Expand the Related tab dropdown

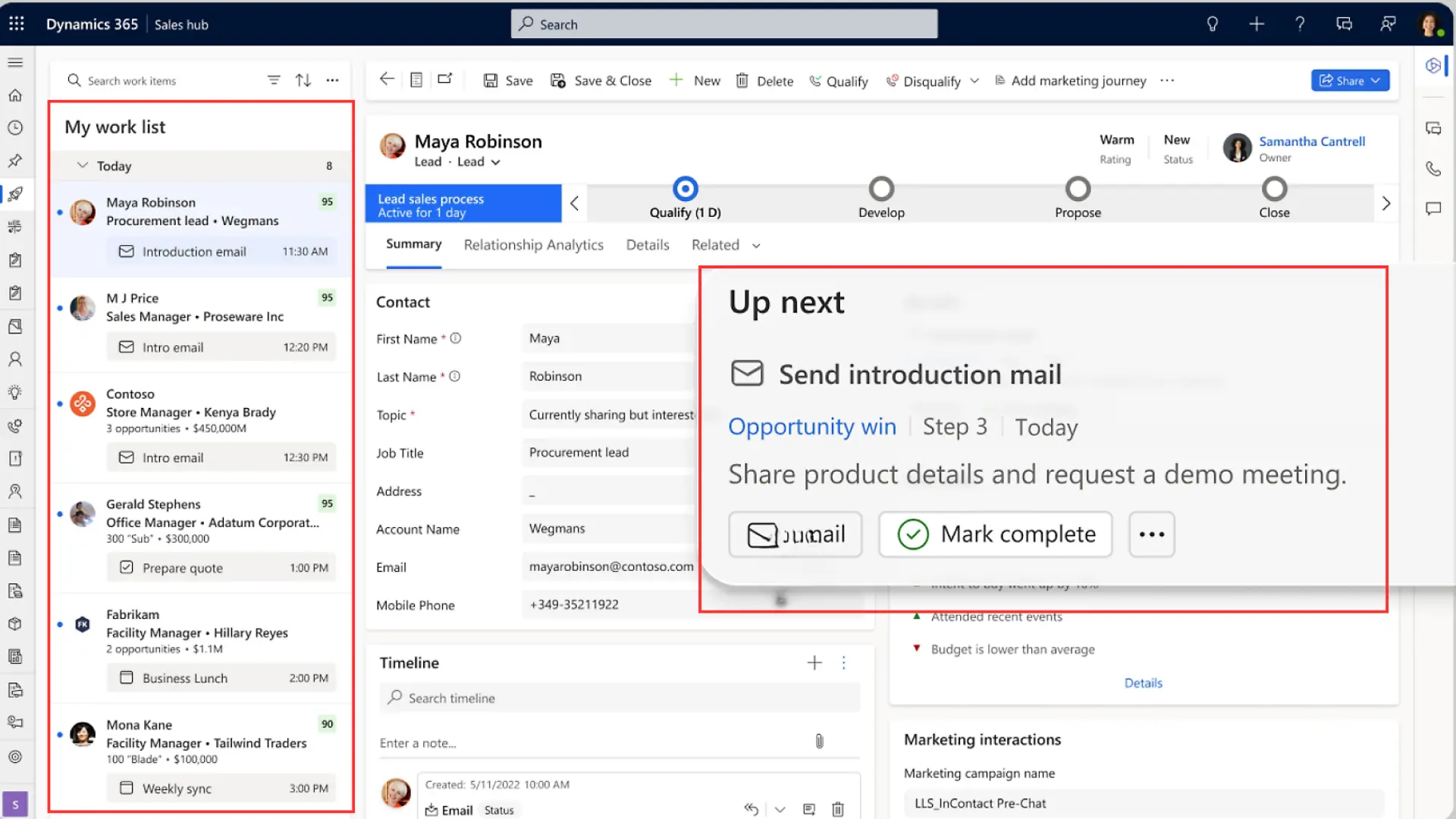[x=756, y=245]
